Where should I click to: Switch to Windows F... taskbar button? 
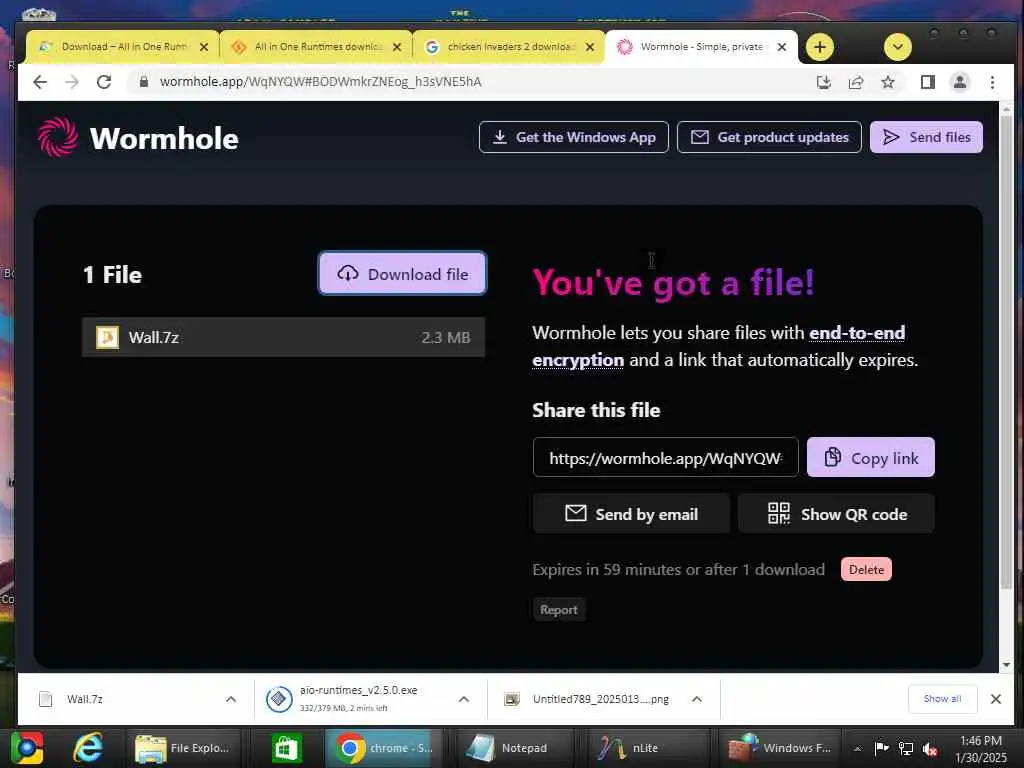coord(780,748)
